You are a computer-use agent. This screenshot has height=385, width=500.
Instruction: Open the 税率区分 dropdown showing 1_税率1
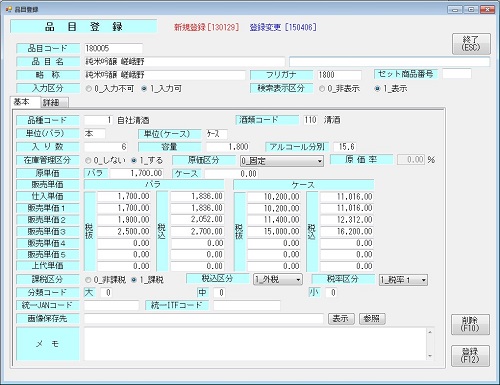coord(403,280)
